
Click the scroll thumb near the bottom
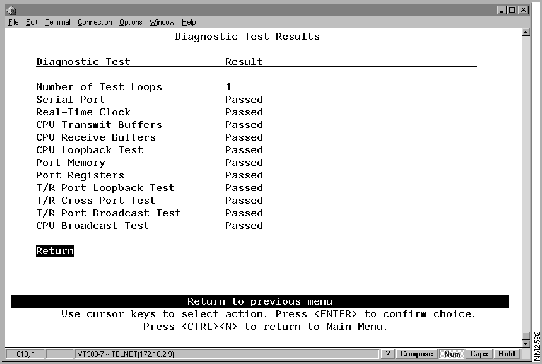tap(526, 336)
